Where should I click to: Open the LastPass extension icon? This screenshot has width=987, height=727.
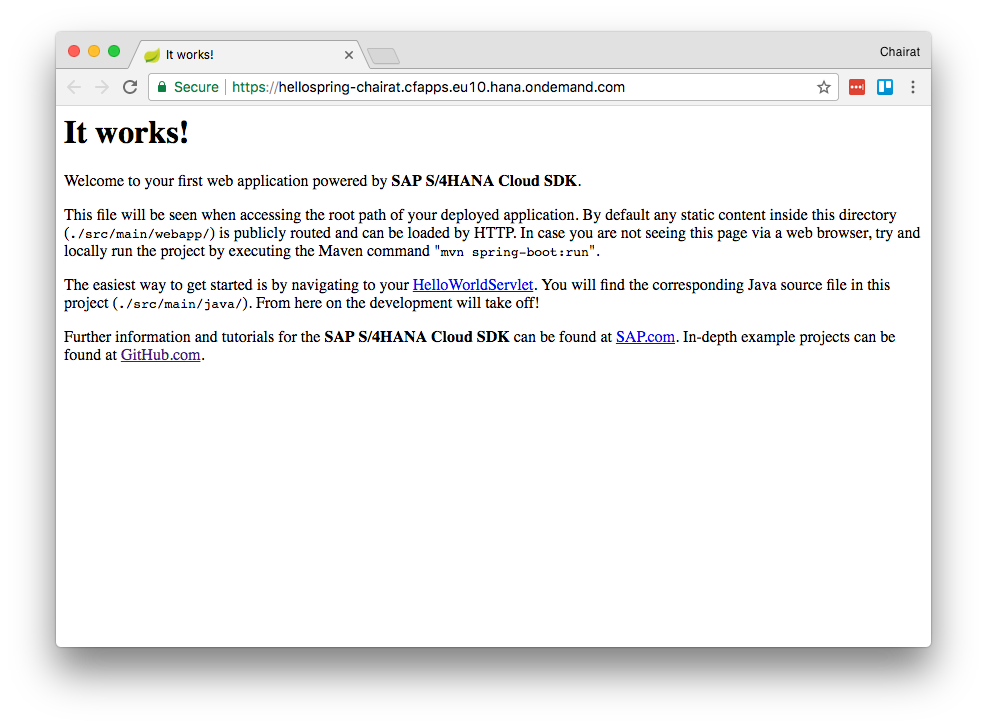pyautogui.click(x=856, y=87)
